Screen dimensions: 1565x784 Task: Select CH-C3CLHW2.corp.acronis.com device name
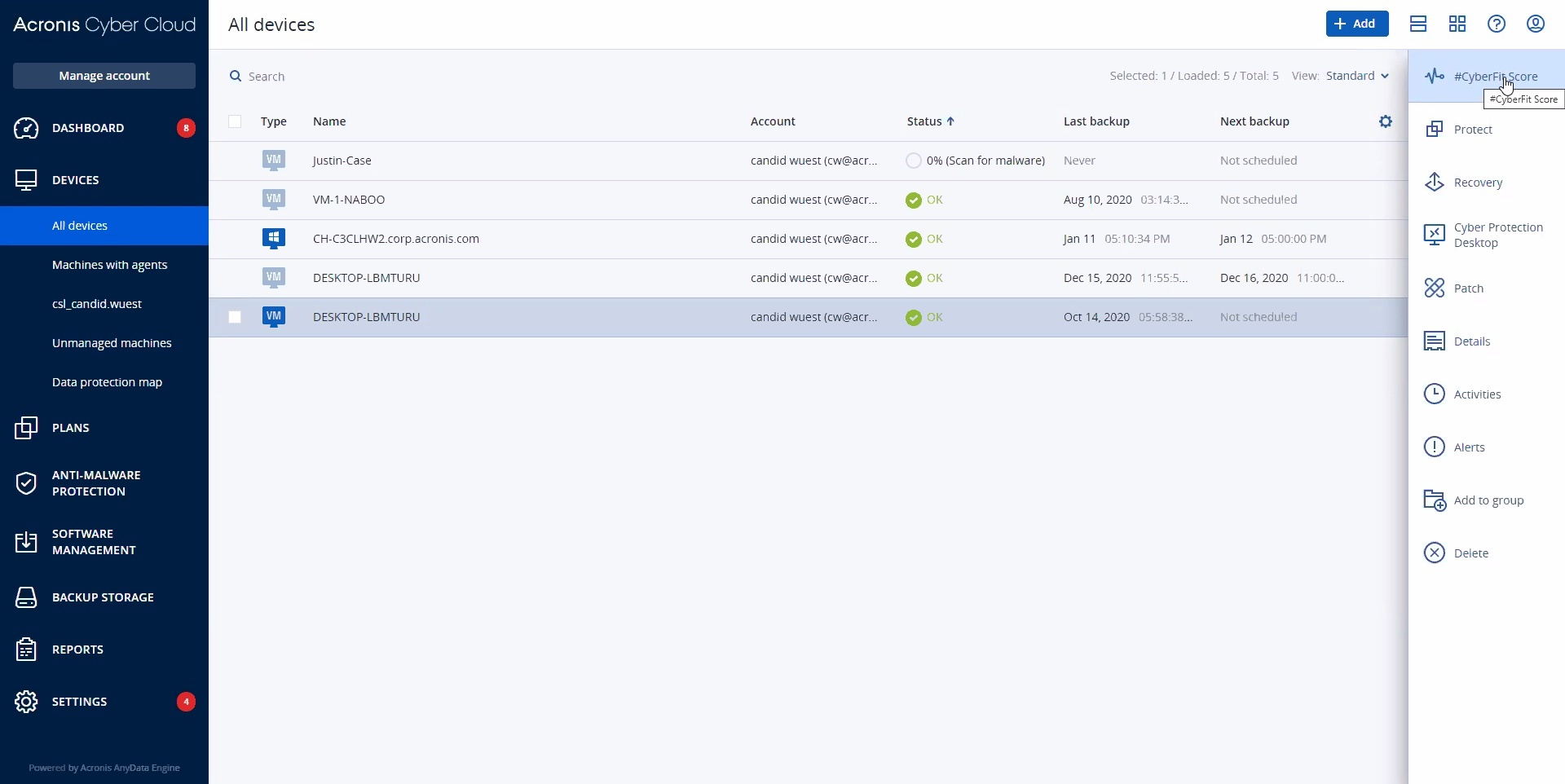[x=396, y=239]
